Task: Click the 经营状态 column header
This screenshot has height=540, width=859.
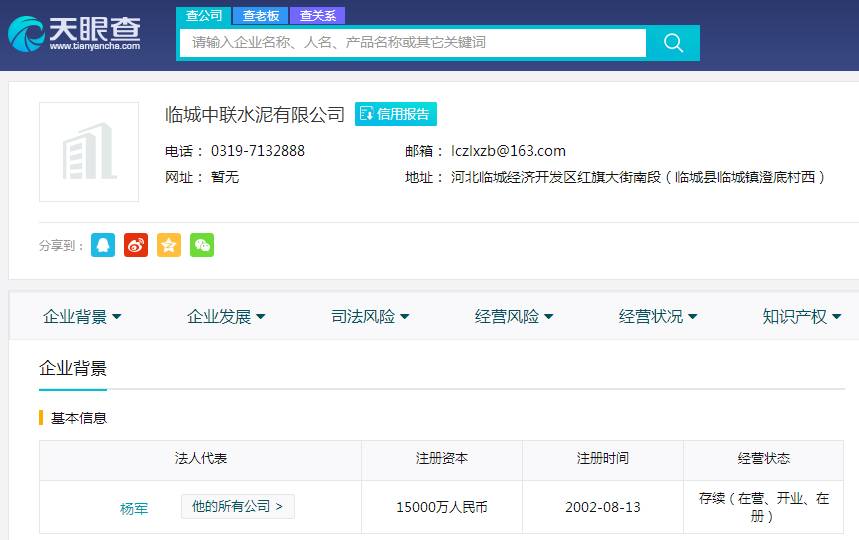Action: 764,458
